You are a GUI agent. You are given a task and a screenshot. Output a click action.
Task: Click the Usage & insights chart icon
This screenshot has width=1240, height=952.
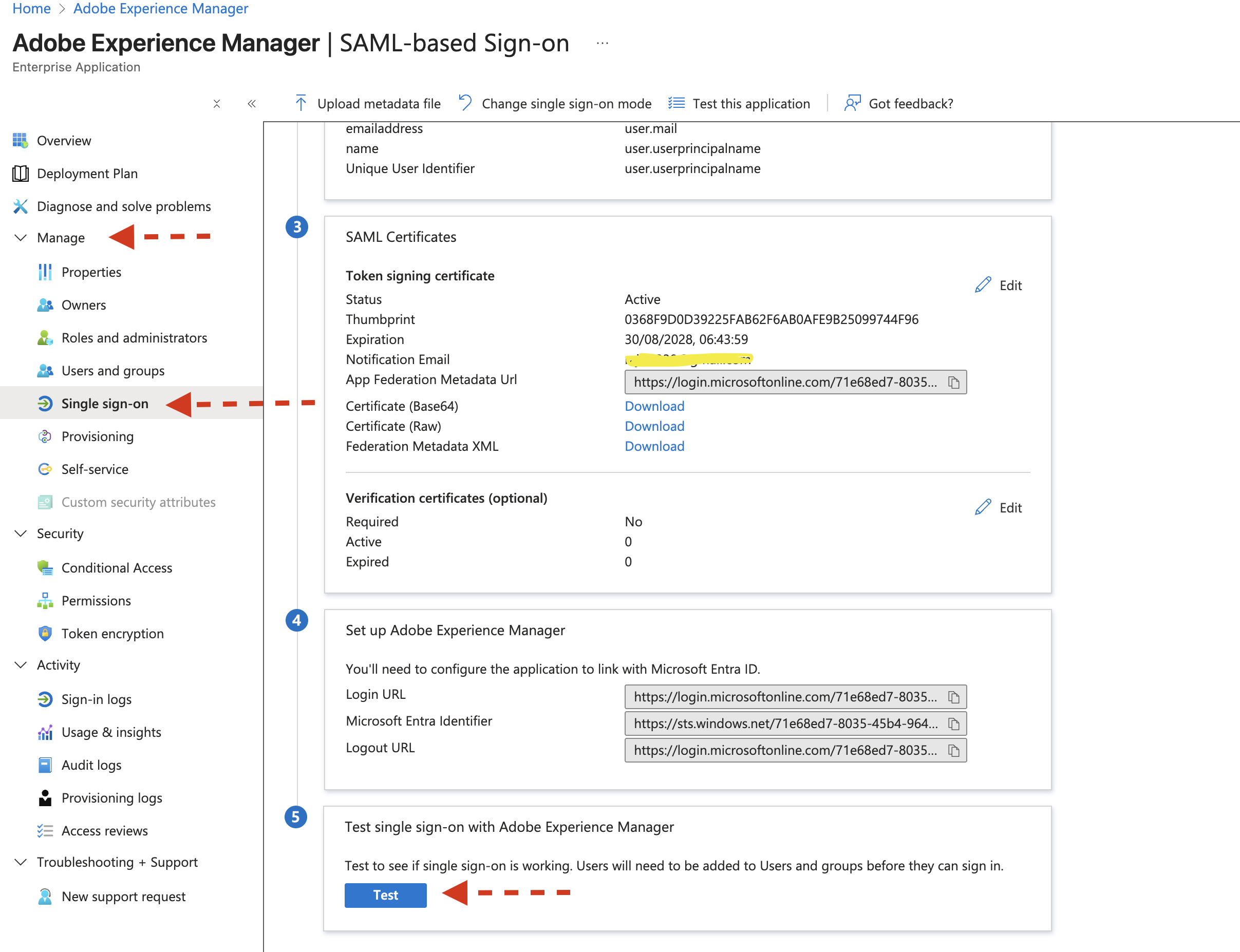(45, 732)
